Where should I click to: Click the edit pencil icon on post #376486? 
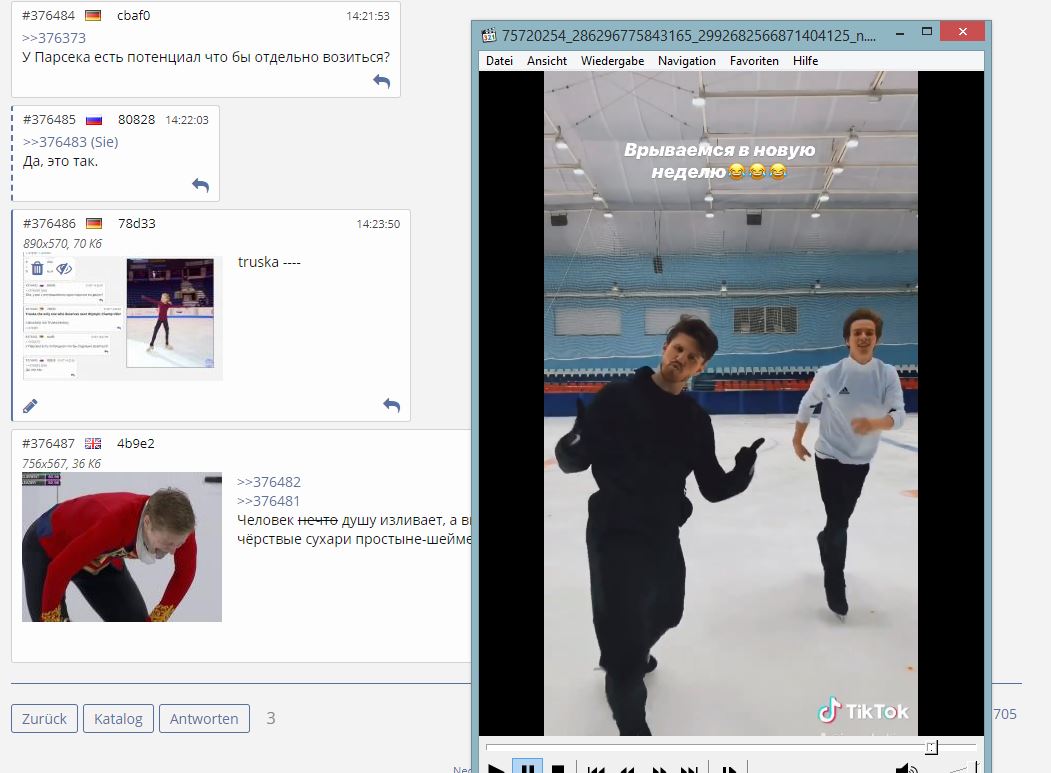30,406
